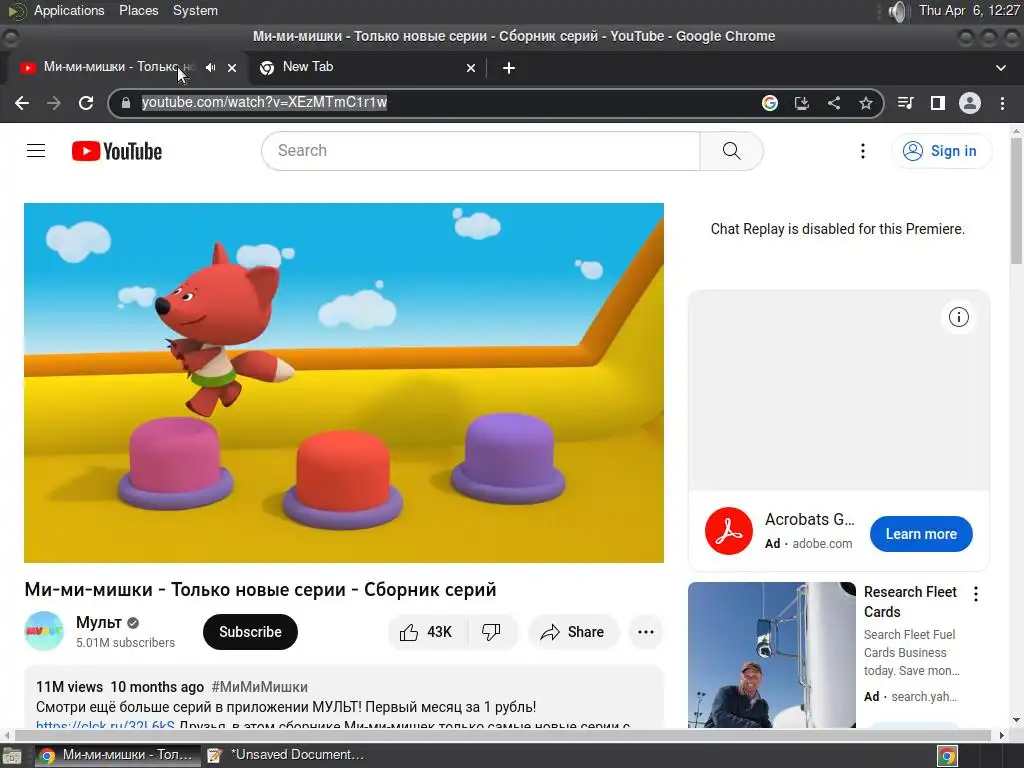Click the video player
This screenshot has width=1024, height=768.
point(344,383)
